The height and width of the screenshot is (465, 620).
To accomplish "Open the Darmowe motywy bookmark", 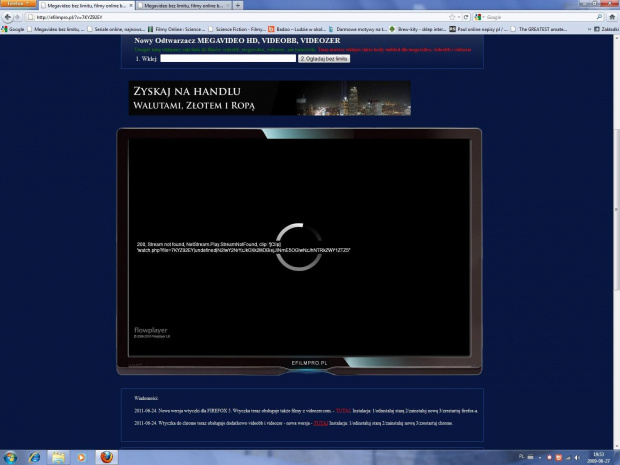I will click(358, 29).
